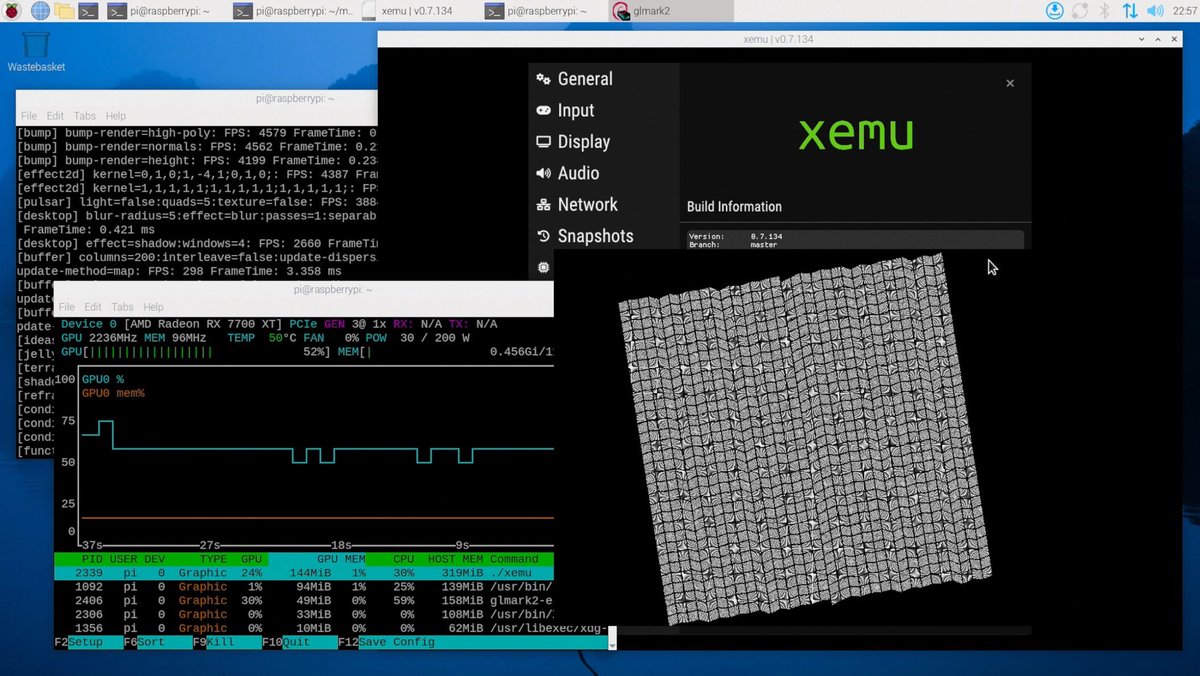Viewport: 1200px width, 676px height.
Task: Click '[bump] bump-render=high-poly' terminal line
Action: coord(198,132)
